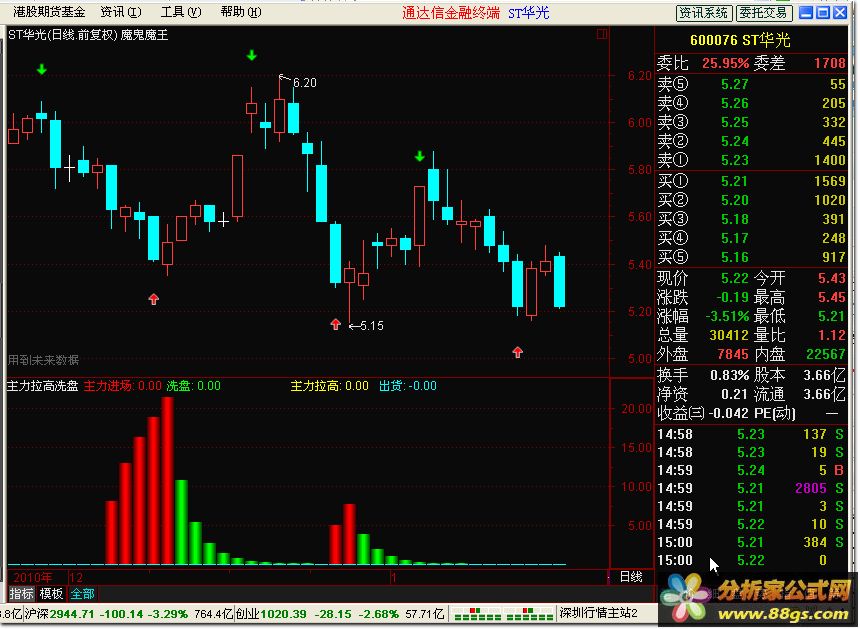
Task: Switch to the 全部 tab
Action: click(x=82, y=593)
